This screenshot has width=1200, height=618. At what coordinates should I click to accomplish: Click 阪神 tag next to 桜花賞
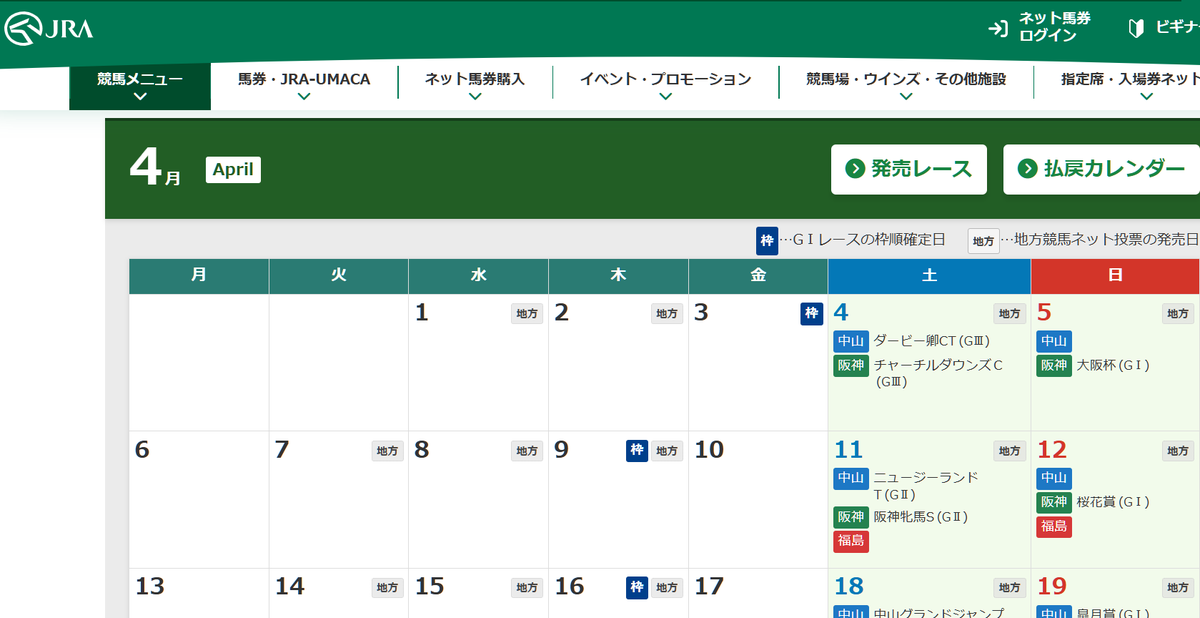point(1054,502)
